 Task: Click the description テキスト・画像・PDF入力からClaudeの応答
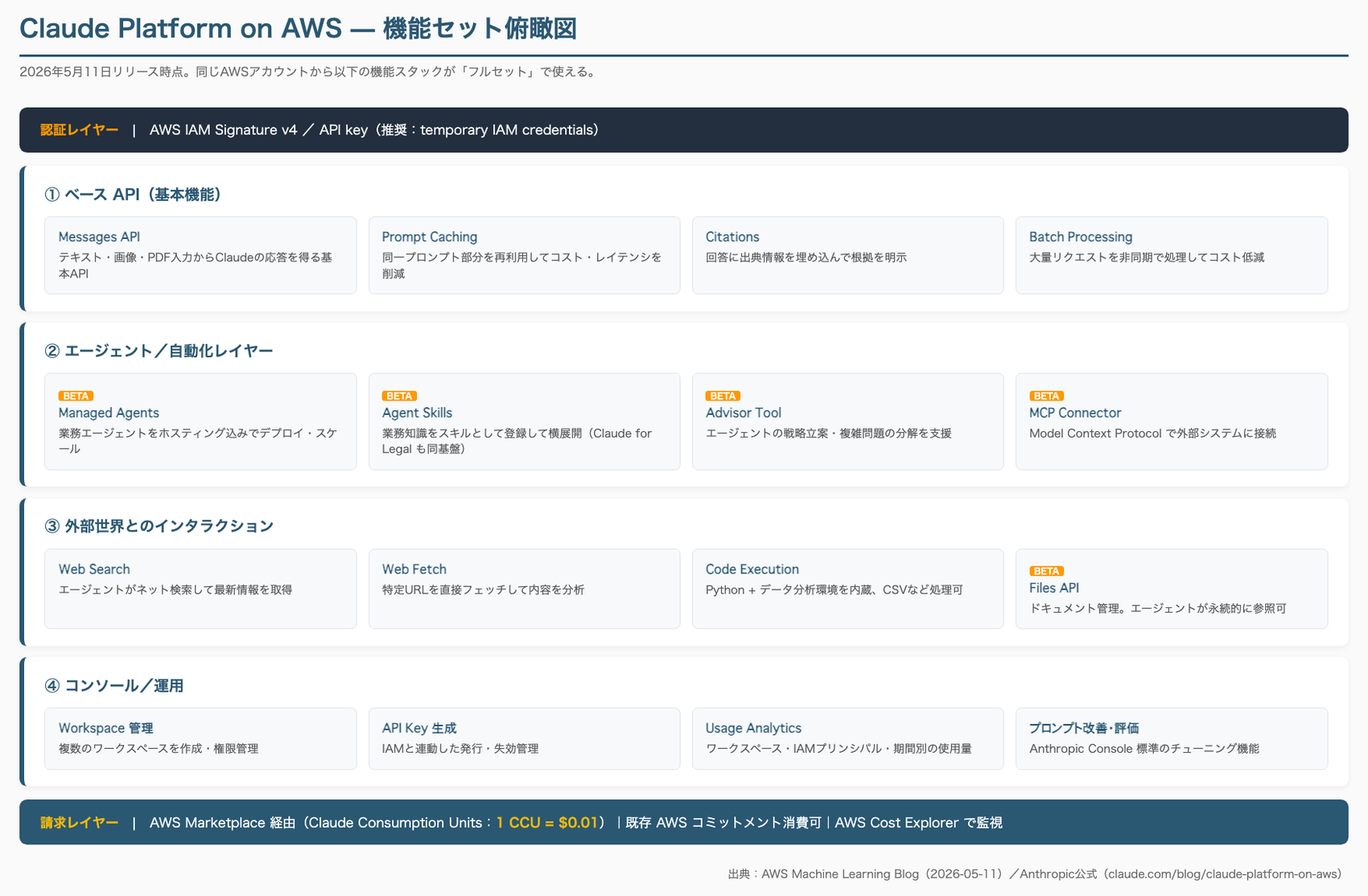(195, 265)
